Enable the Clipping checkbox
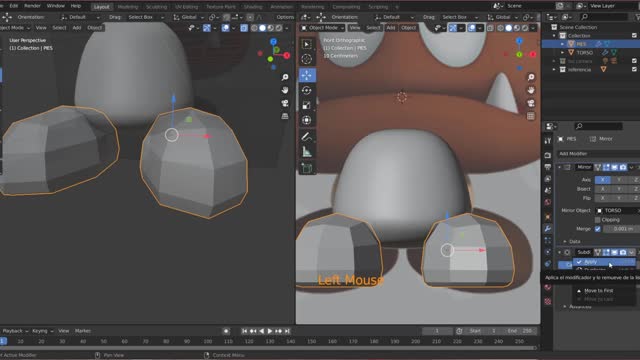The height and width of the screenshot is (360, 640). (x=598, y=220)
